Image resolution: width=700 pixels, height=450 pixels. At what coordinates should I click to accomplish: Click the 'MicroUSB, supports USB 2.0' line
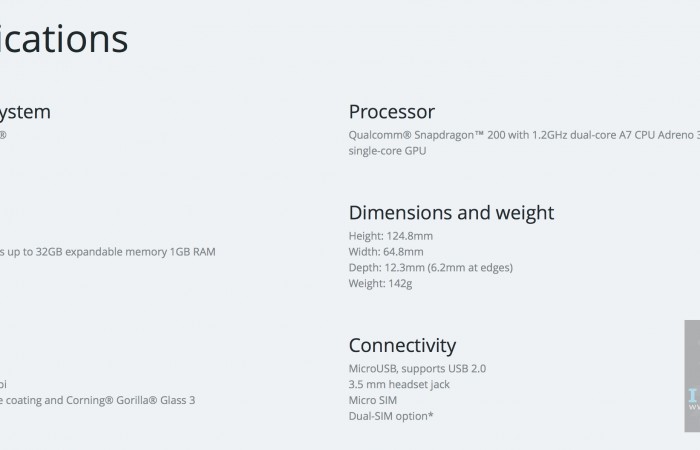coord(417,368)
